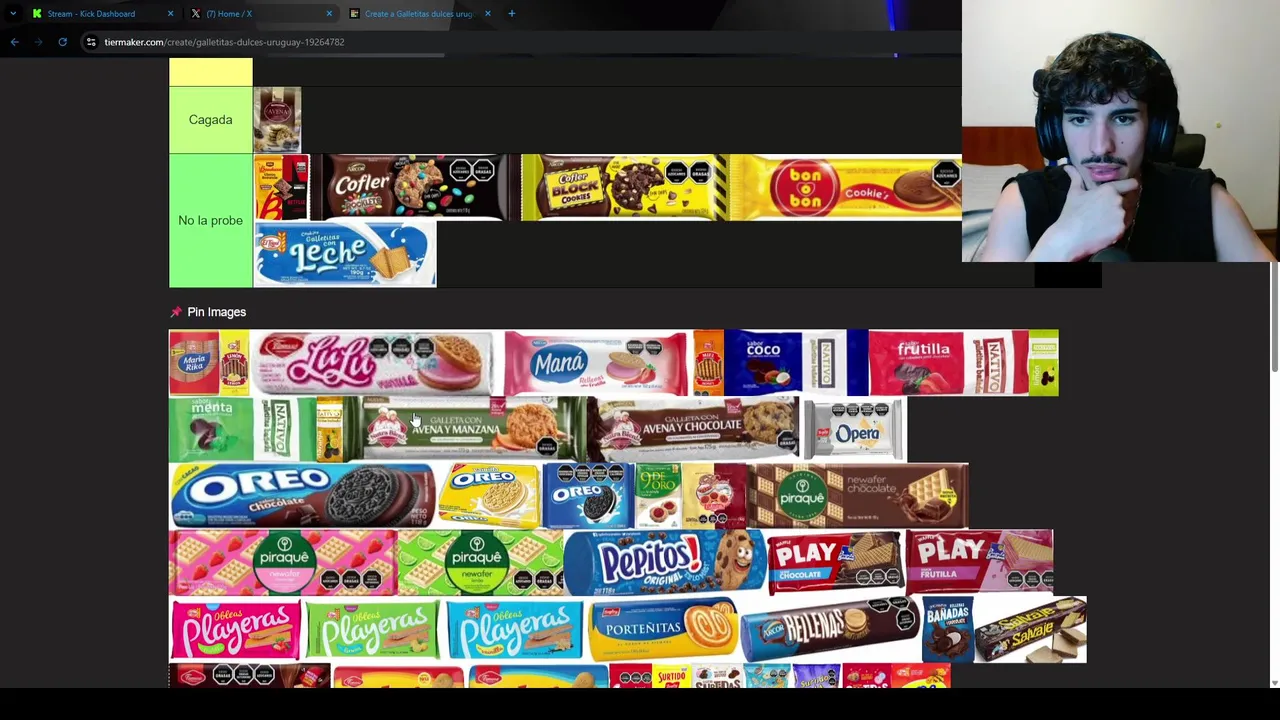The width and height of the screenshot is (1280, 720).
Task: Select the Galletitas con Leche pack
Action: pyautogui.click(x=345, y=254)
